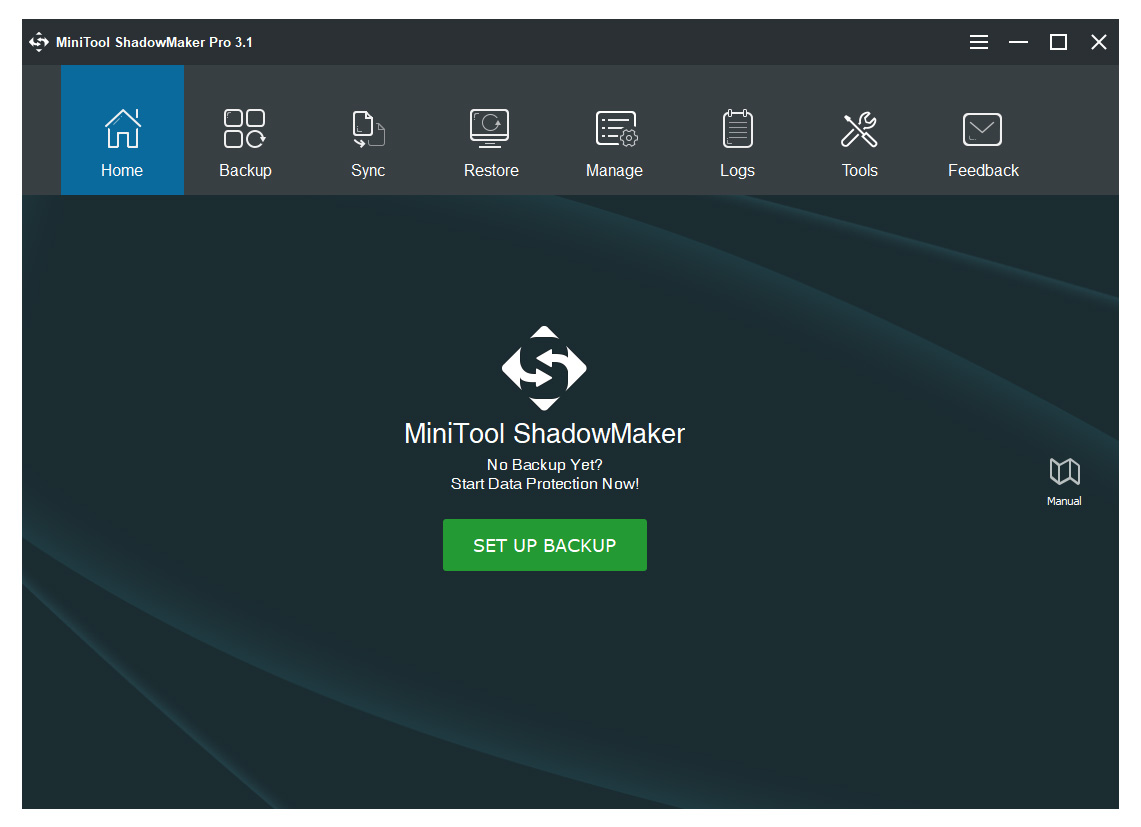The width and height of the screenshot is (1141, 827).
Task: Click the "Logs" tab label
Action: tap(737, 170)
